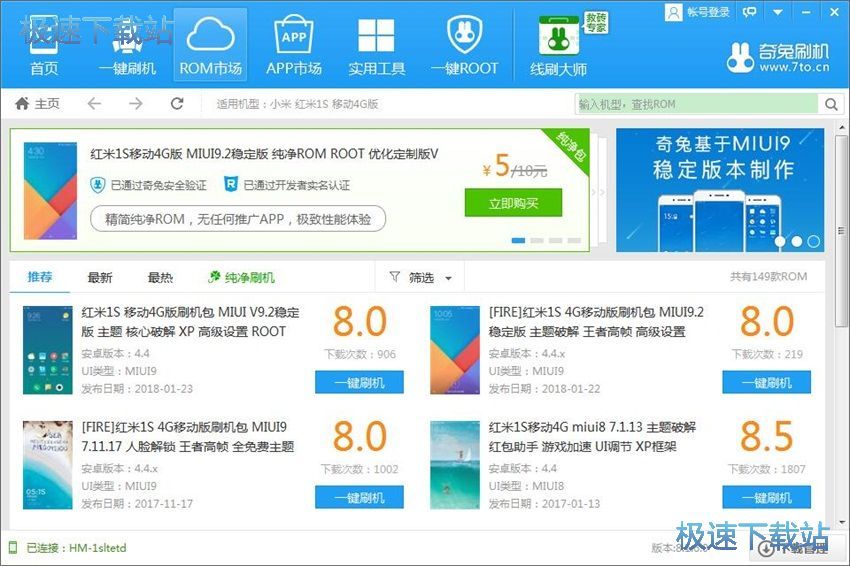Select the middle dot on MIUI9 promo banner
The width and height of the screenshot is (850, 566).
point(796,241)
